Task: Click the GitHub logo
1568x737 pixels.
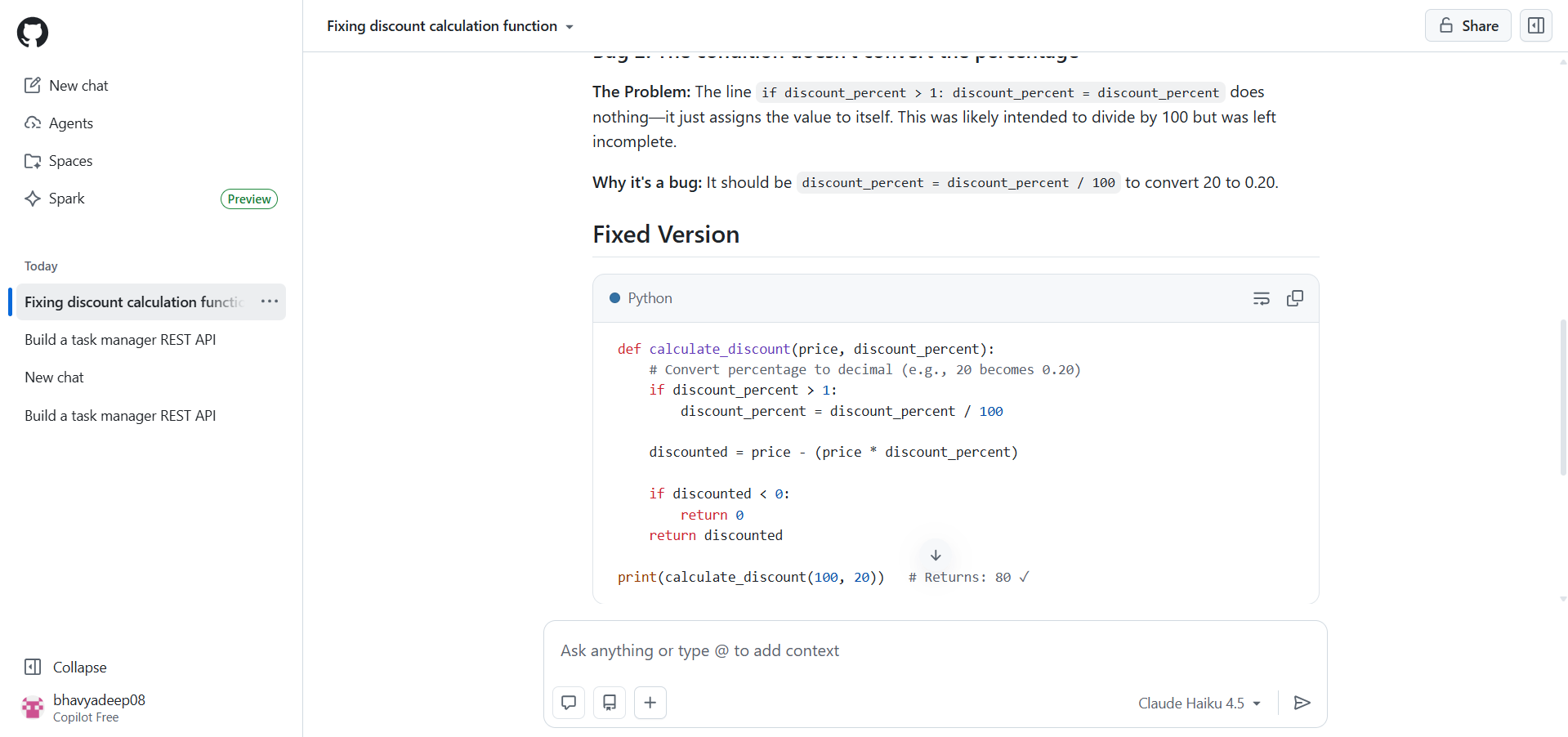Action: coord(32,32)
